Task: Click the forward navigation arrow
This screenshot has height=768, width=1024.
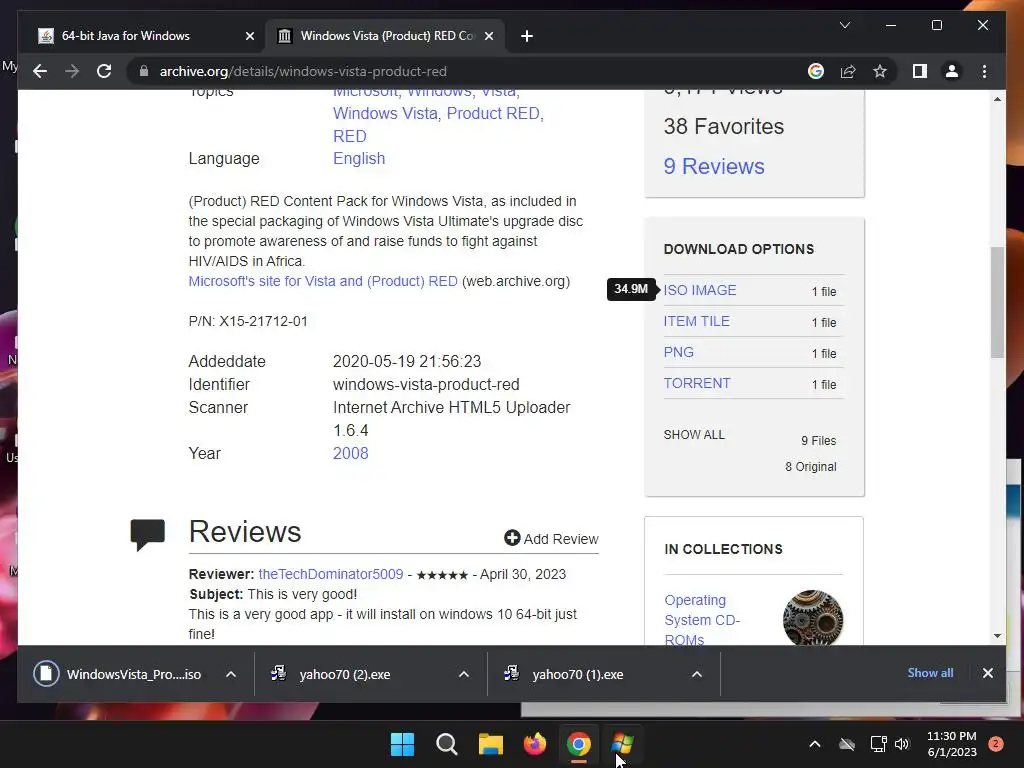Action: click(x=72, y=71)
